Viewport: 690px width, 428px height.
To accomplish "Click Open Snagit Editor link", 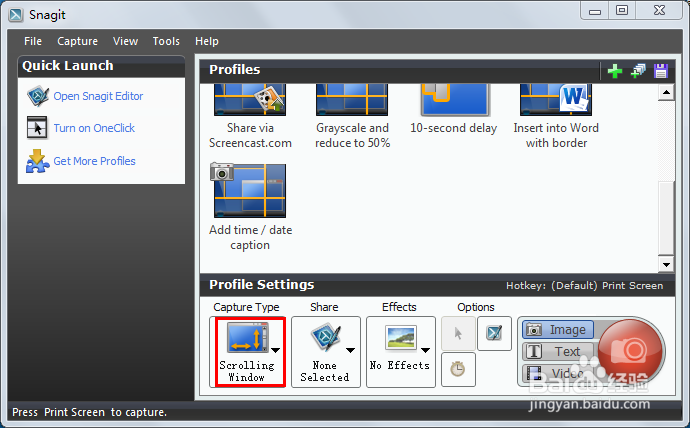I will coord(98,96).
